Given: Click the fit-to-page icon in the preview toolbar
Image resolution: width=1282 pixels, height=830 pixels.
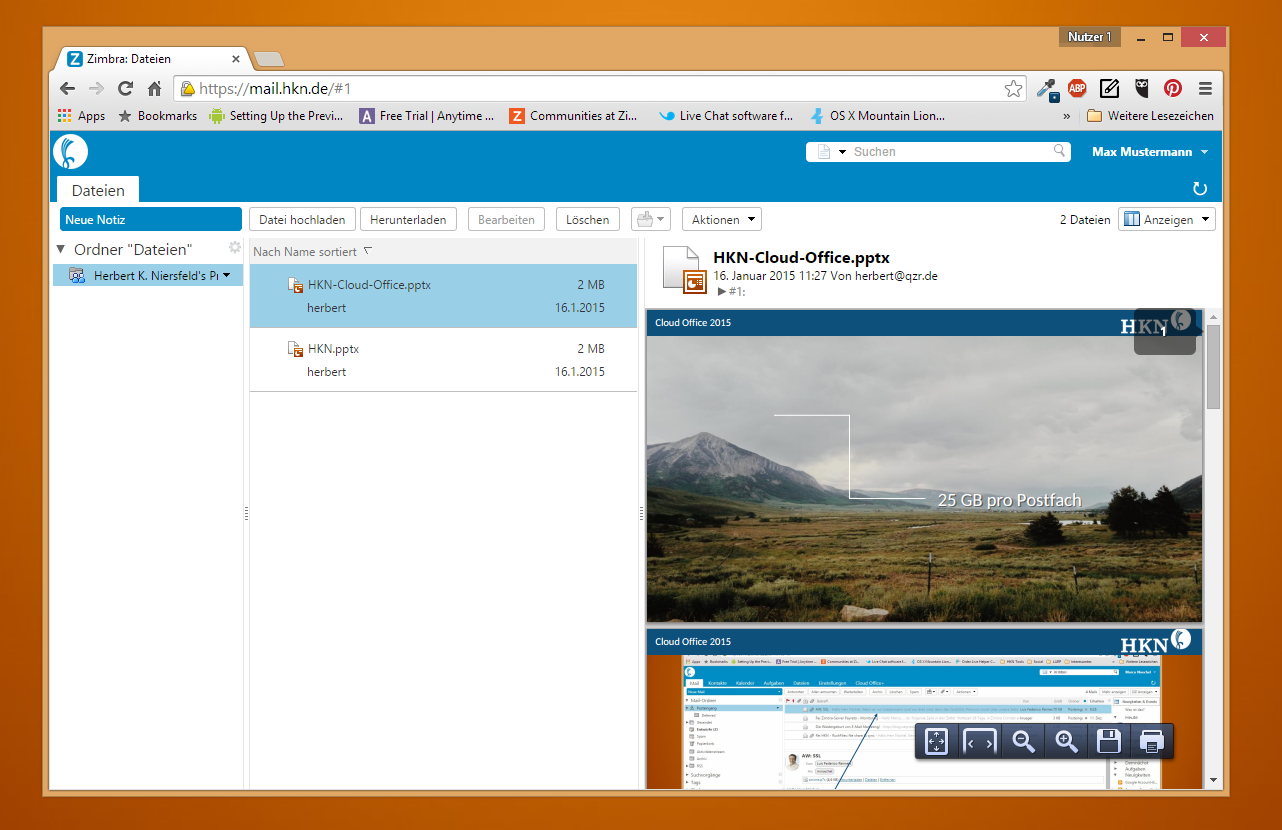Looking at the screenshot, I should [936, 741].
